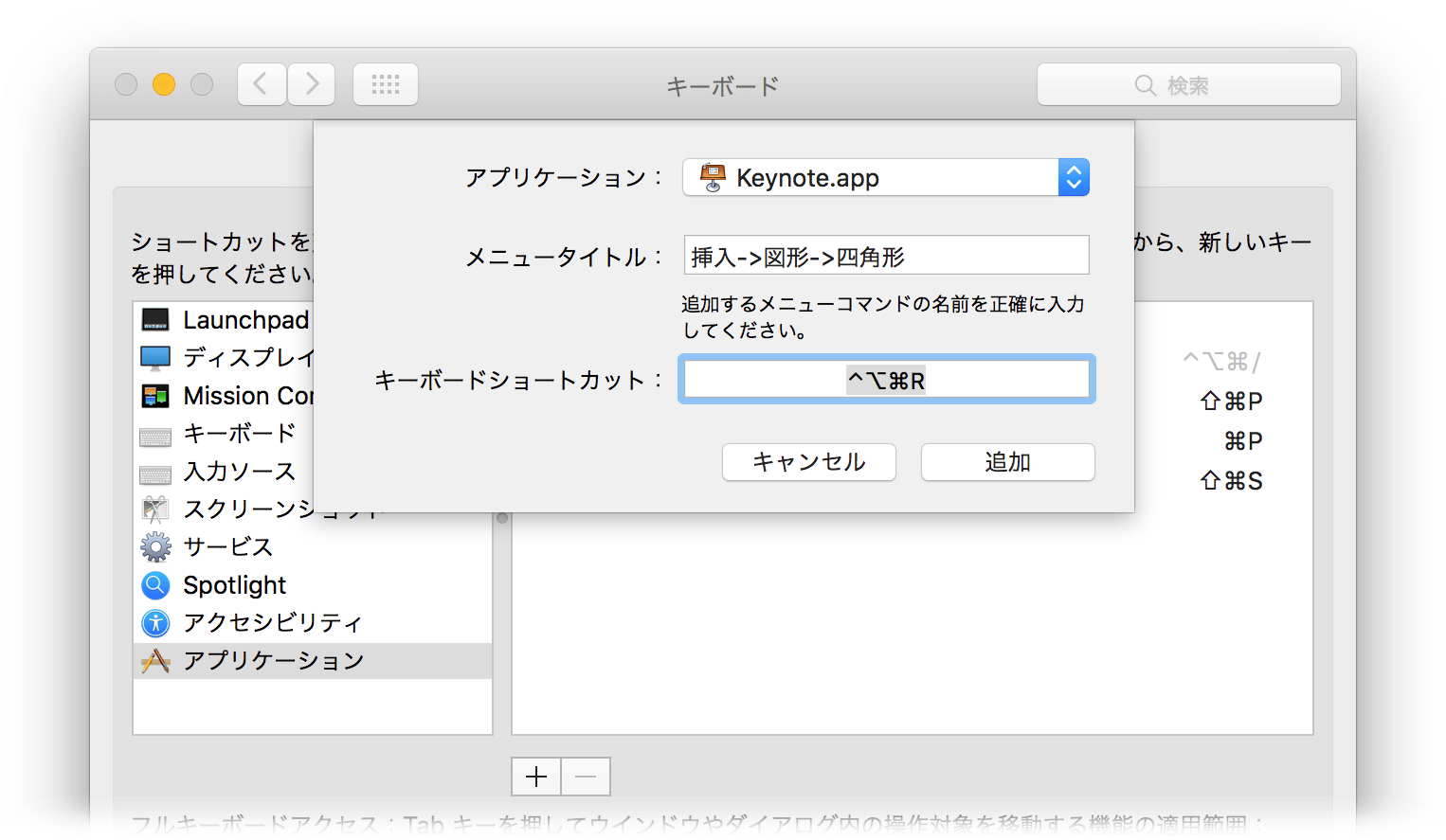This screenshot has width=1446, height=840.
Task: Click the アクセシビリティ accessibility icon
Action: point(155,622)
